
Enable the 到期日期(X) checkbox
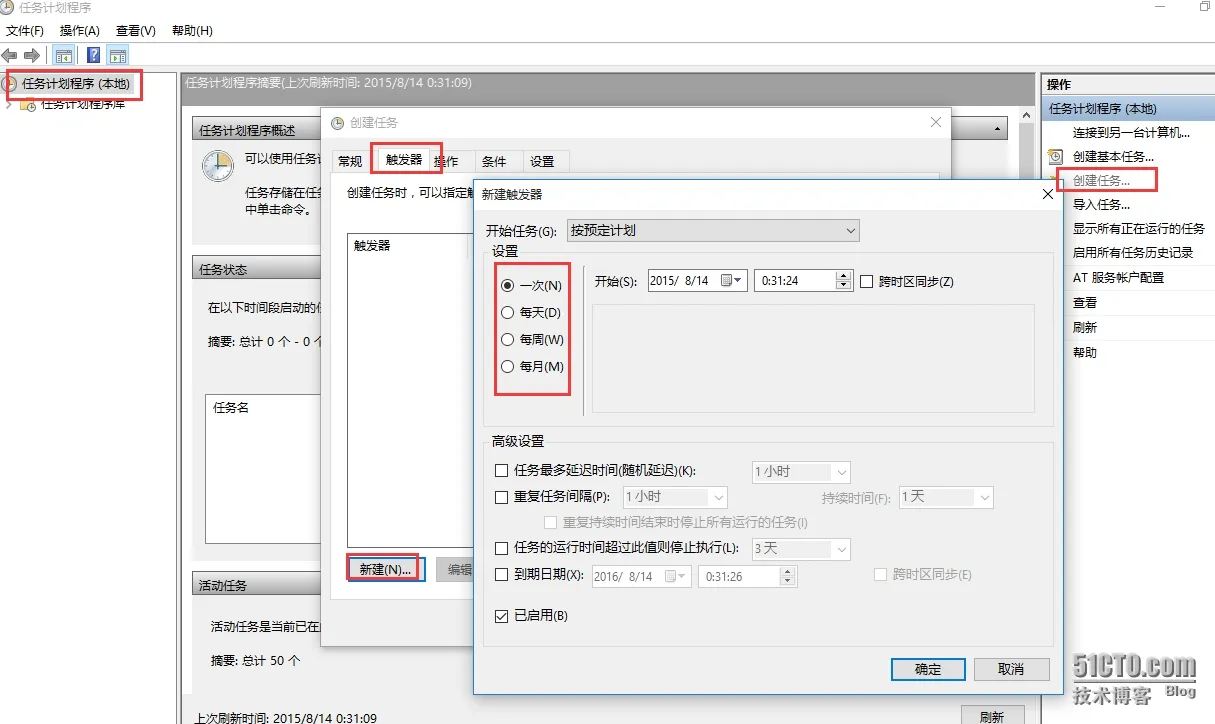coord(502,575)
